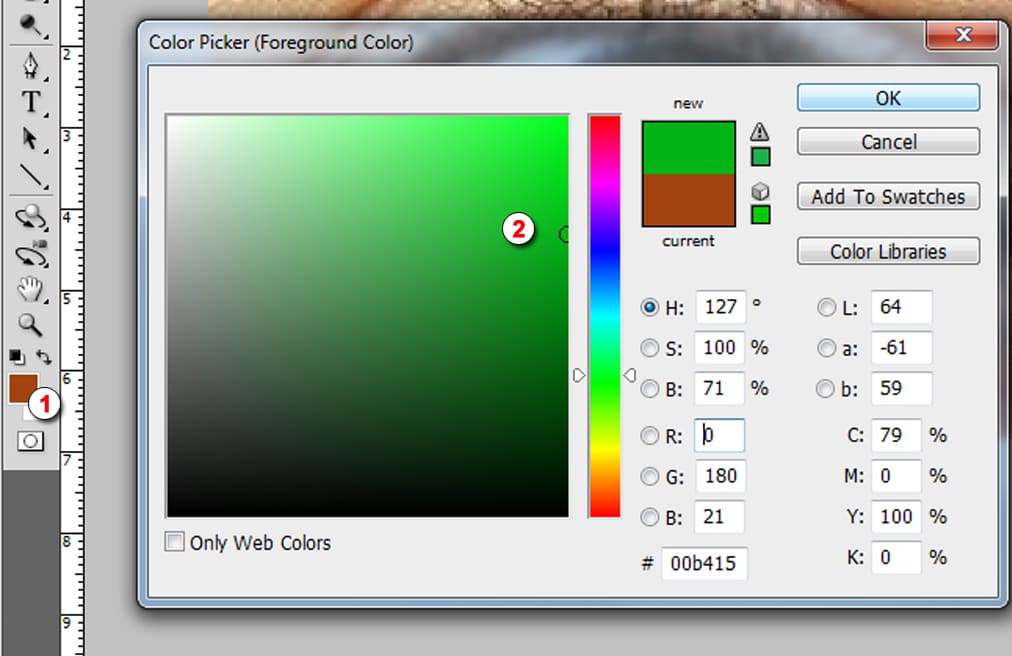1012x656 pixels.
Task: Select the S saturation radio button
Action: point(650,348)
